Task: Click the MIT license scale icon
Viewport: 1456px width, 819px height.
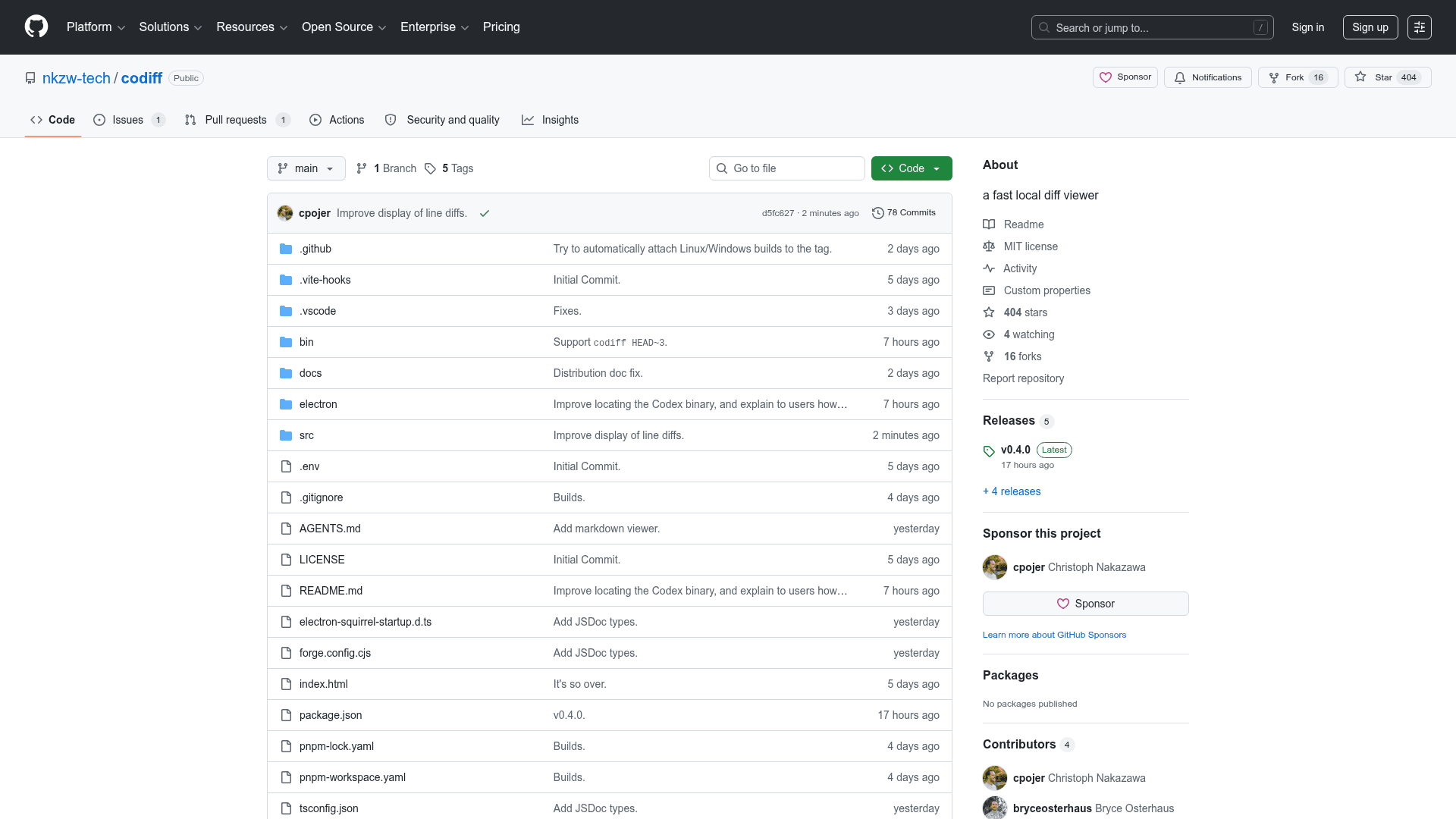Action: coord(989,246)
